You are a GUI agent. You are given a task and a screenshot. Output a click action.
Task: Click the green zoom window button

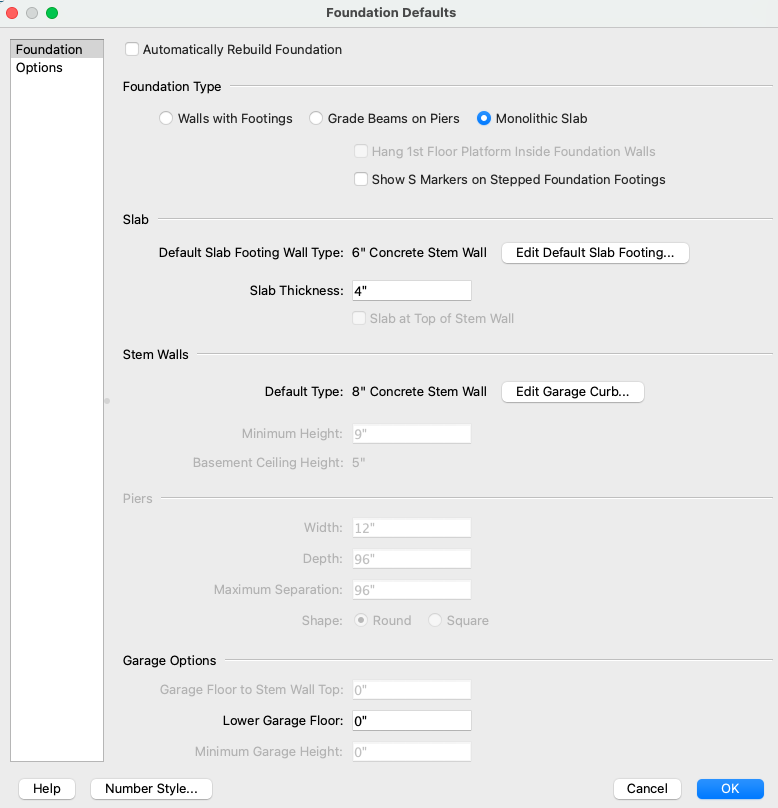coord(52,13)
